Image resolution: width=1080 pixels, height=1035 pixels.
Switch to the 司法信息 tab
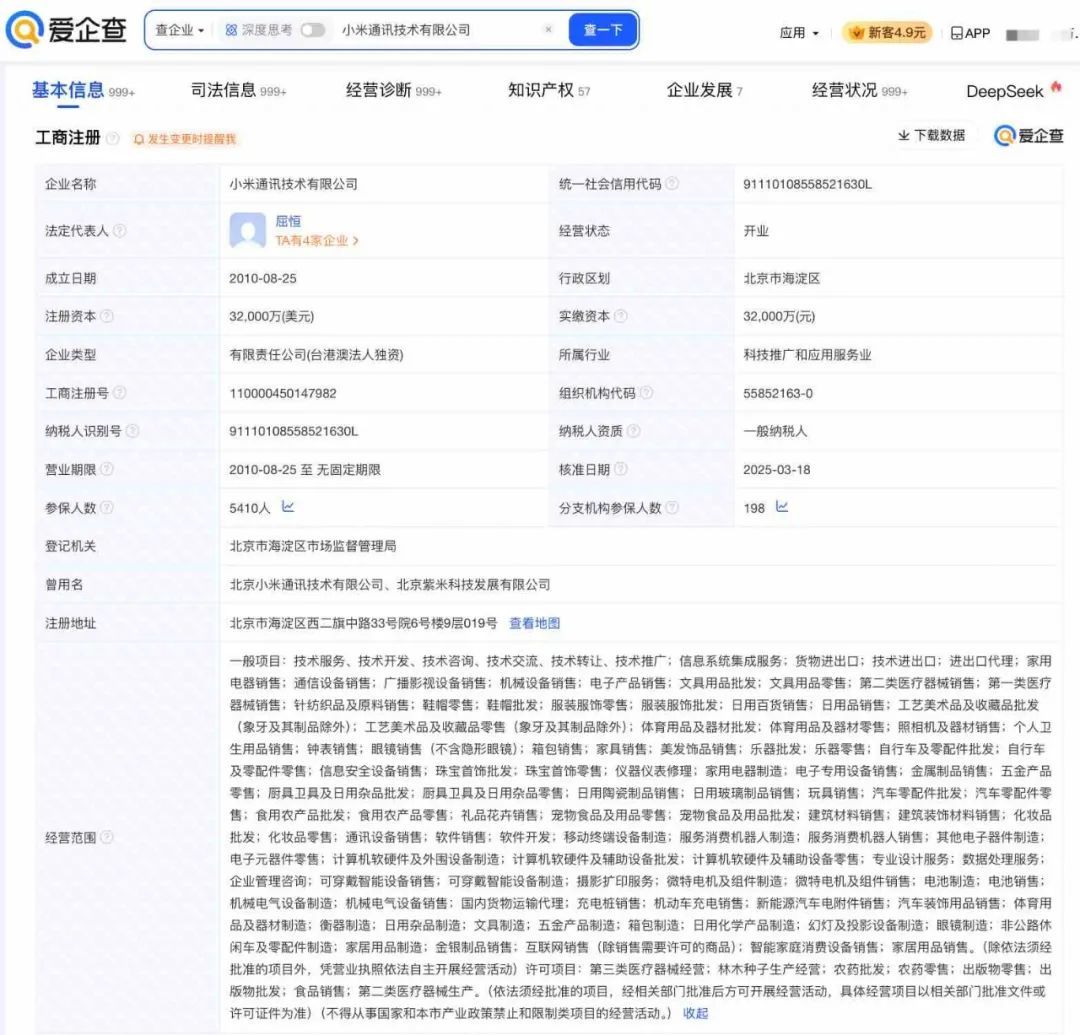point(238,91)
